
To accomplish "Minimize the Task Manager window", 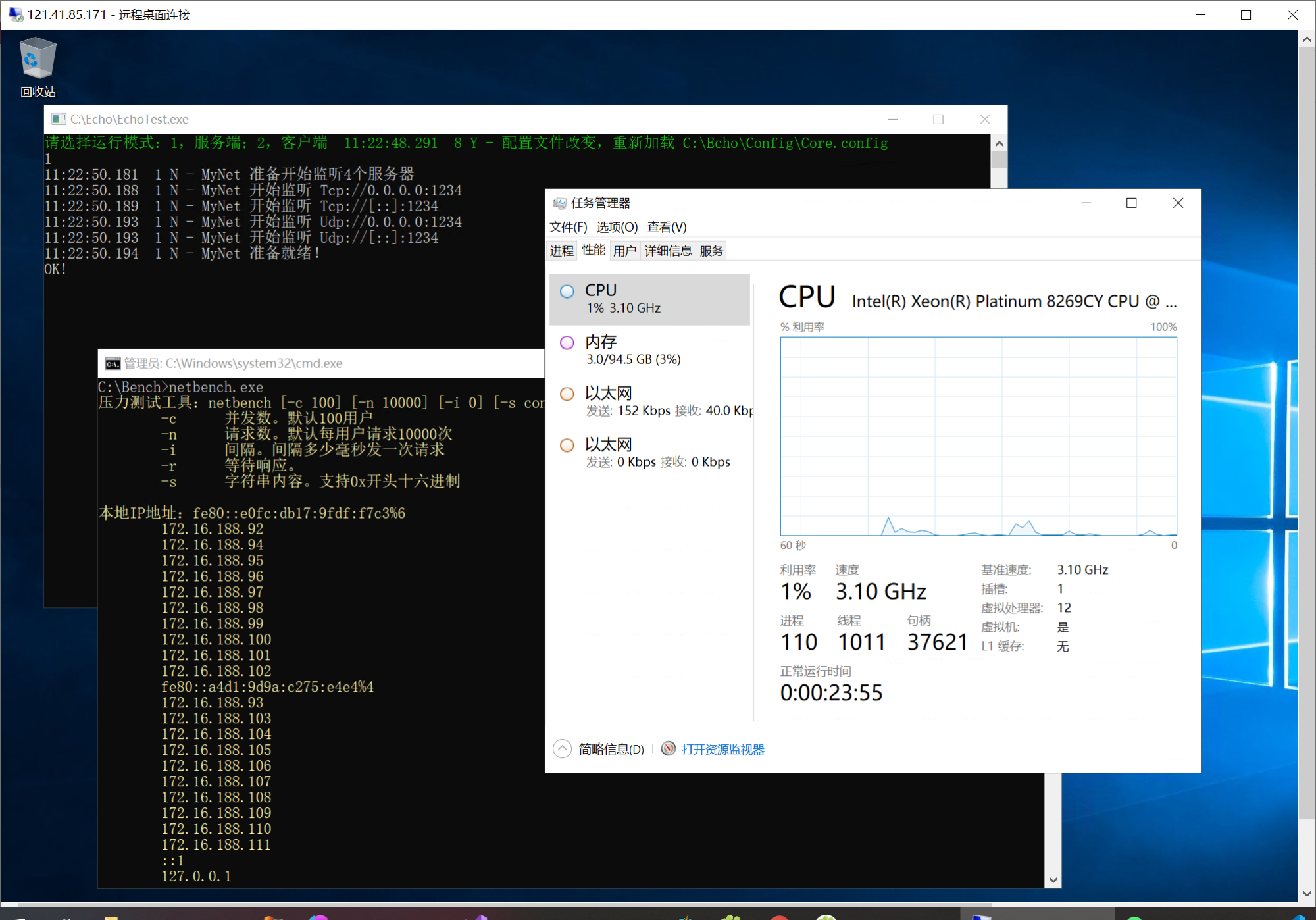I will [1086, 203].
